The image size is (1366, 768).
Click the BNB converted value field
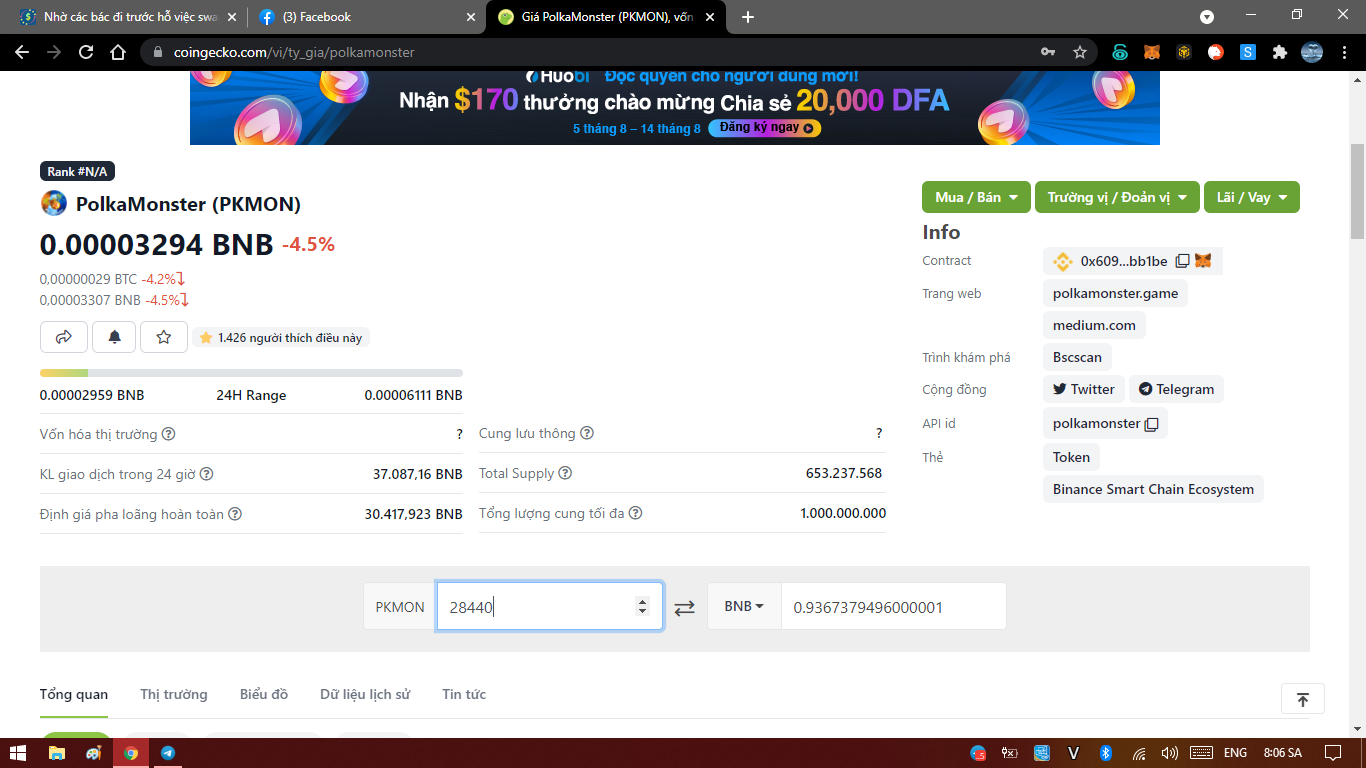(x=893, y=606)
